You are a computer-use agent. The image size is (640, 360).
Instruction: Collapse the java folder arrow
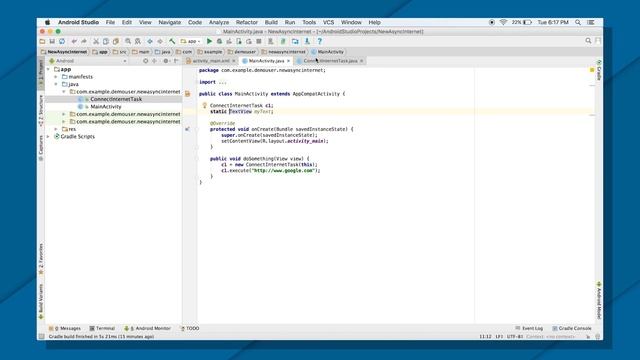[x=56, y=84]
